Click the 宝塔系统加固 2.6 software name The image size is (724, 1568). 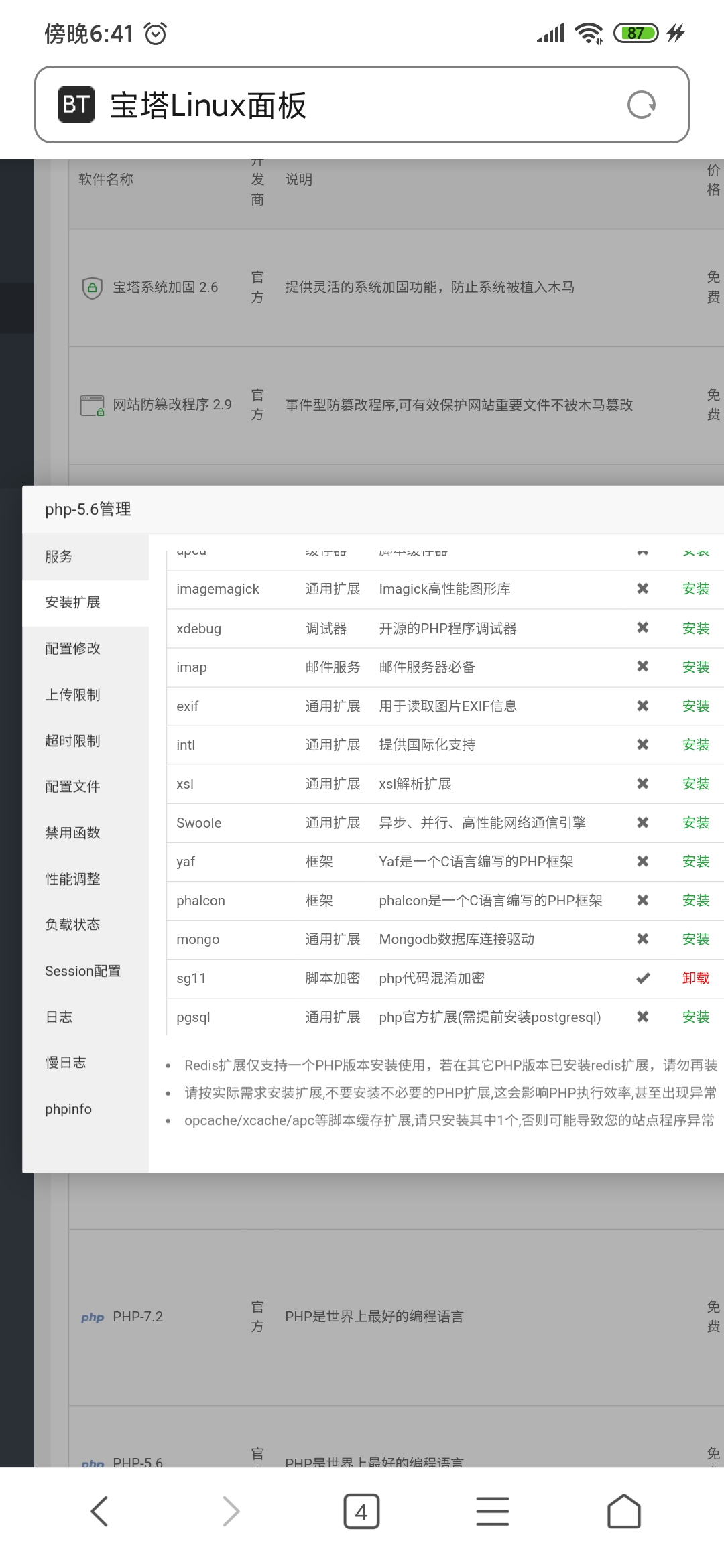[x=166, y=287]
